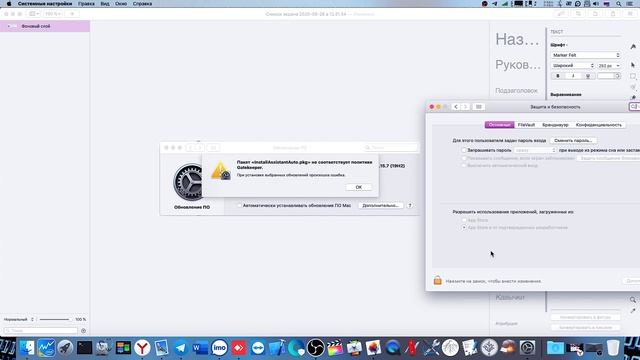Viewport: 640px width, 360px height.
Task: Open Xcode from the dock
Action: (x=277, y=348)
